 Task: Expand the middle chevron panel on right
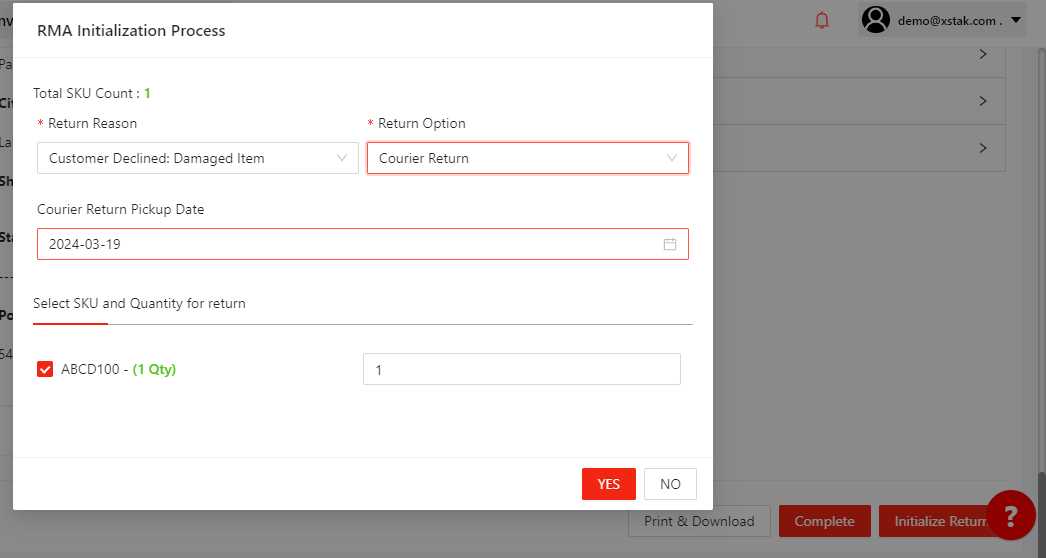click(983, 101)
